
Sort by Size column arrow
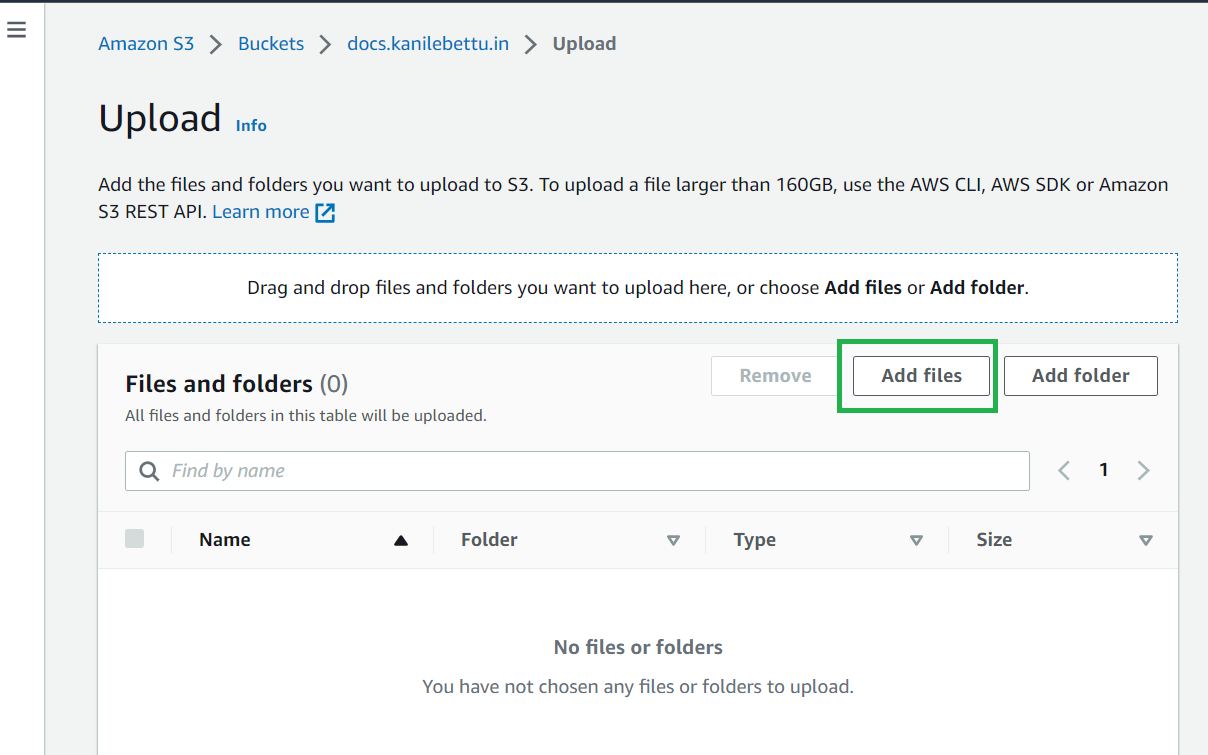point(1146,540)
